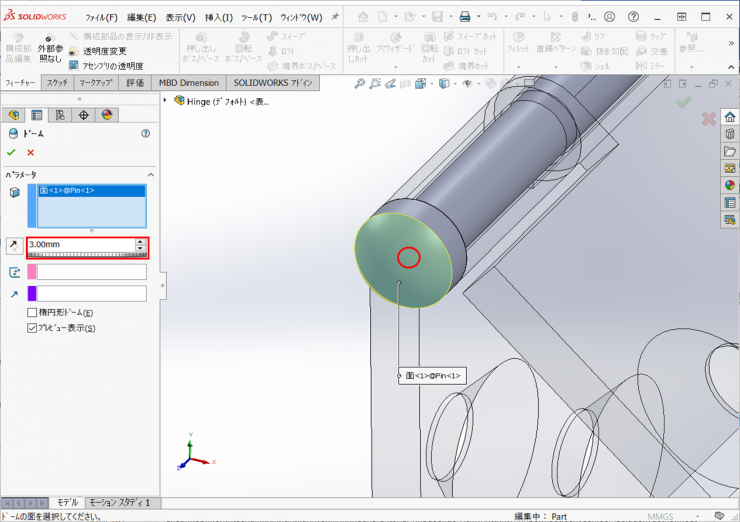Open the DisplayManager color ball tab
This screenshot has width=740, height=522.
[x=106, y=116]
